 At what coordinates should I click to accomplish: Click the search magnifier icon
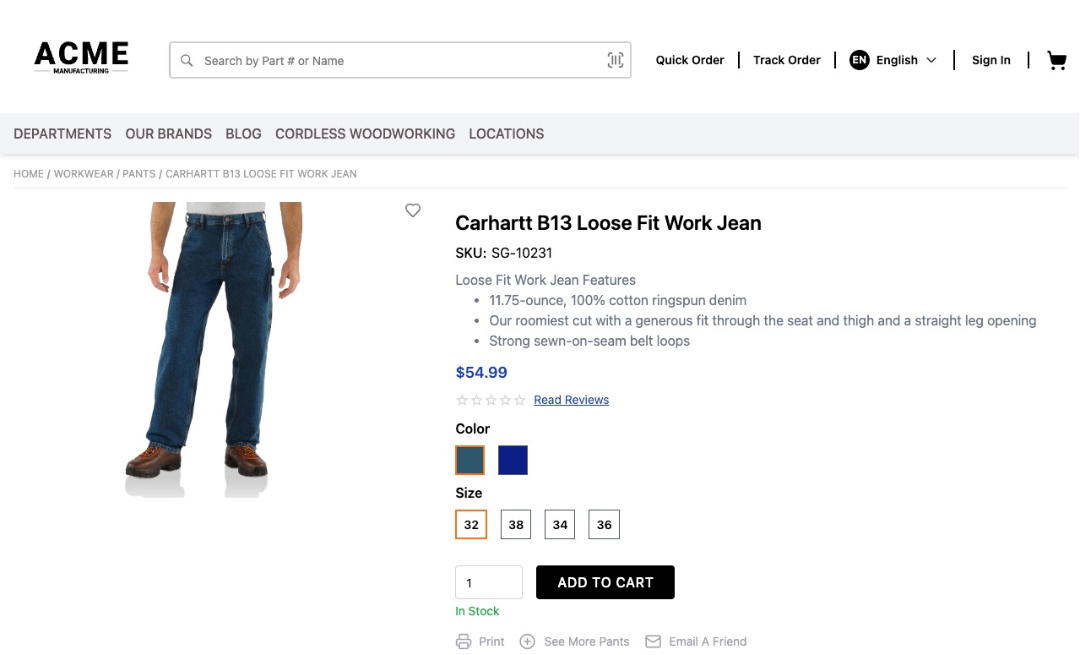click(x=187, y=61)
